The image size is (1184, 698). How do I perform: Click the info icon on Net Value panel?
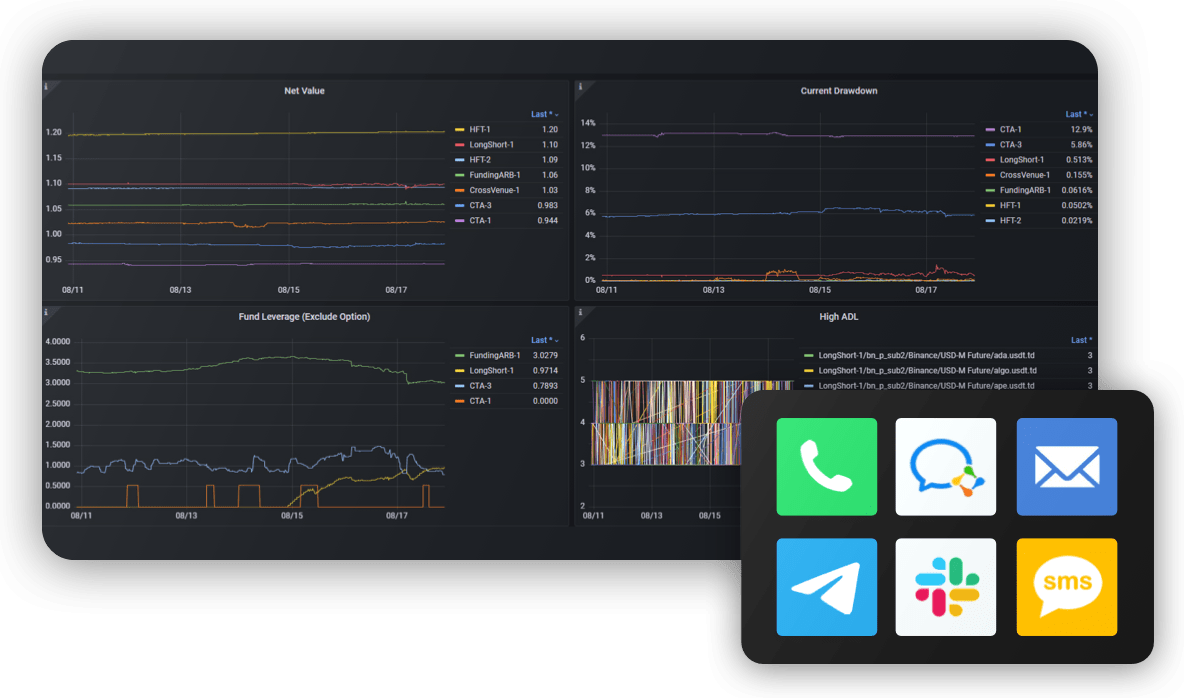(44, 88)
